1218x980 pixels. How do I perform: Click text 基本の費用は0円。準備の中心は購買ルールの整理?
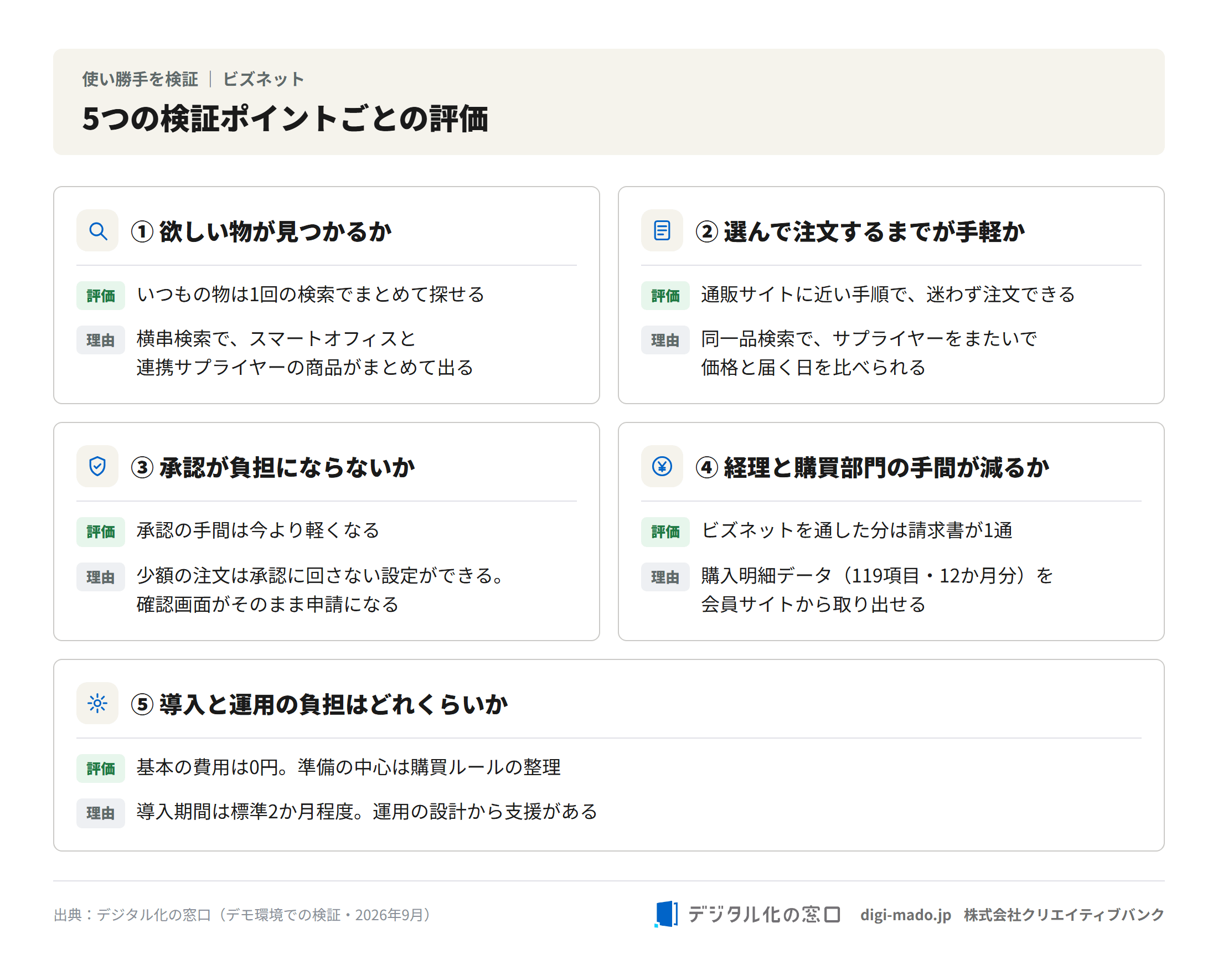[x=349, y=767]
